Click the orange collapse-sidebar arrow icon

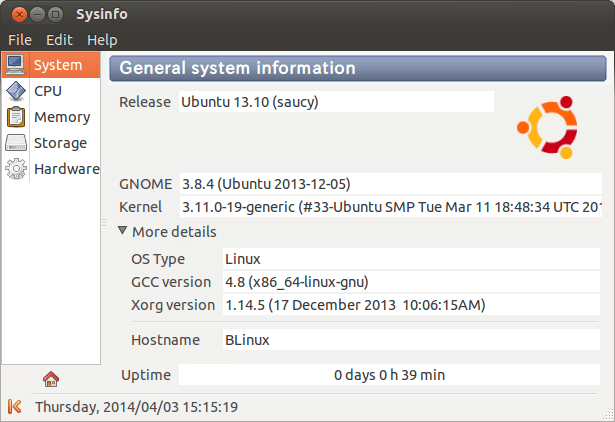pyautogui.click(x=14, y=406)
